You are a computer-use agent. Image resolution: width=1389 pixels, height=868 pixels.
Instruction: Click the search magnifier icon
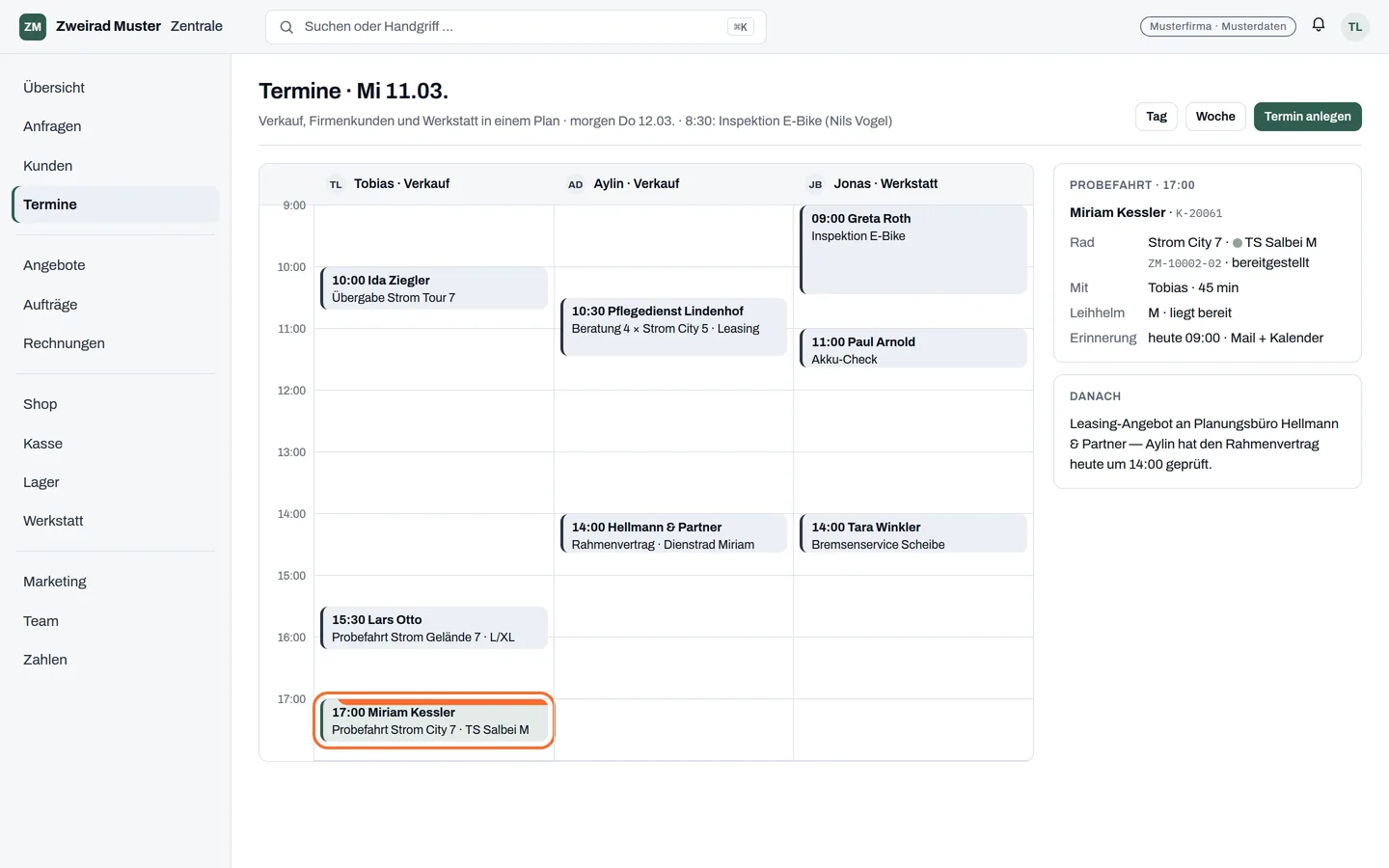click(286, 27)
